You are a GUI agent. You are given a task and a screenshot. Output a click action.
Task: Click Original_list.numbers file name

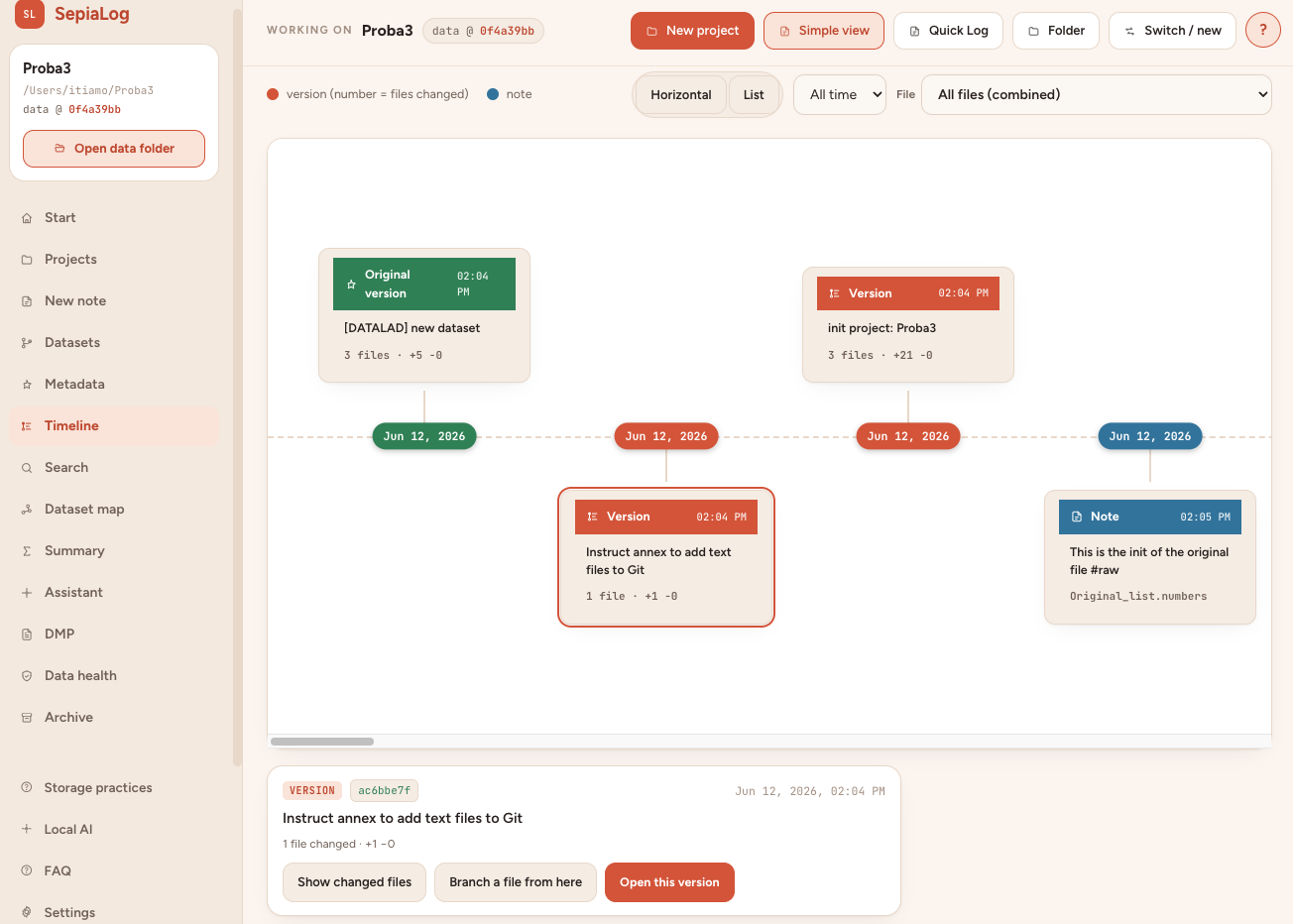[x=1138, y=597]
